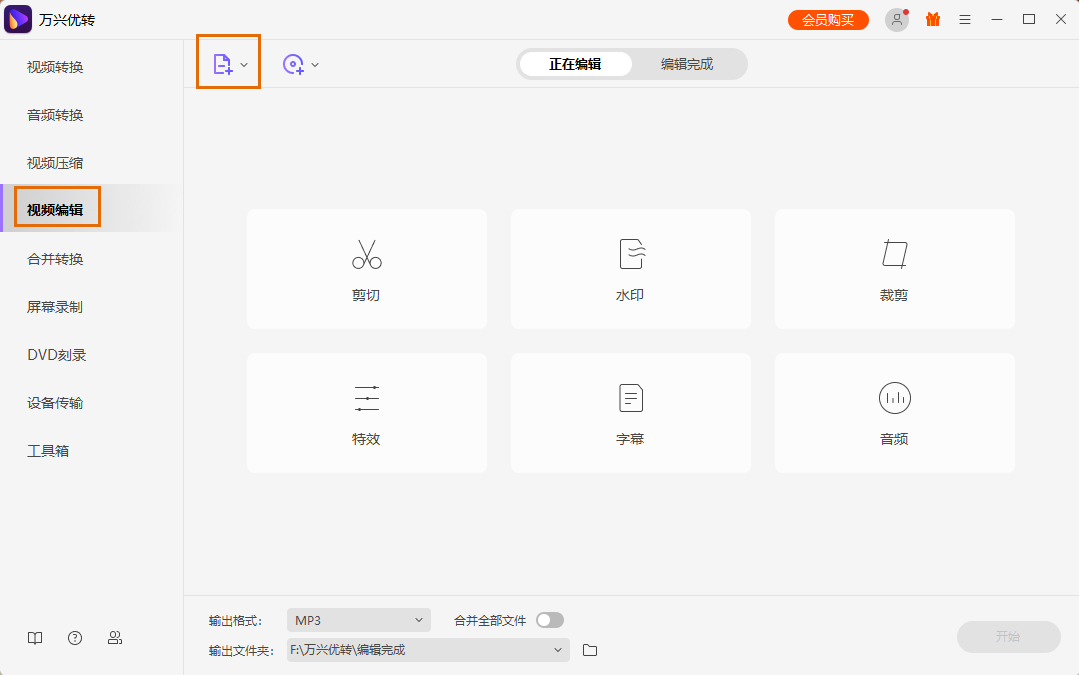
Task: Switch to the 编辑完成 tab
Action: pyautogui.click(x=689, y=63)
